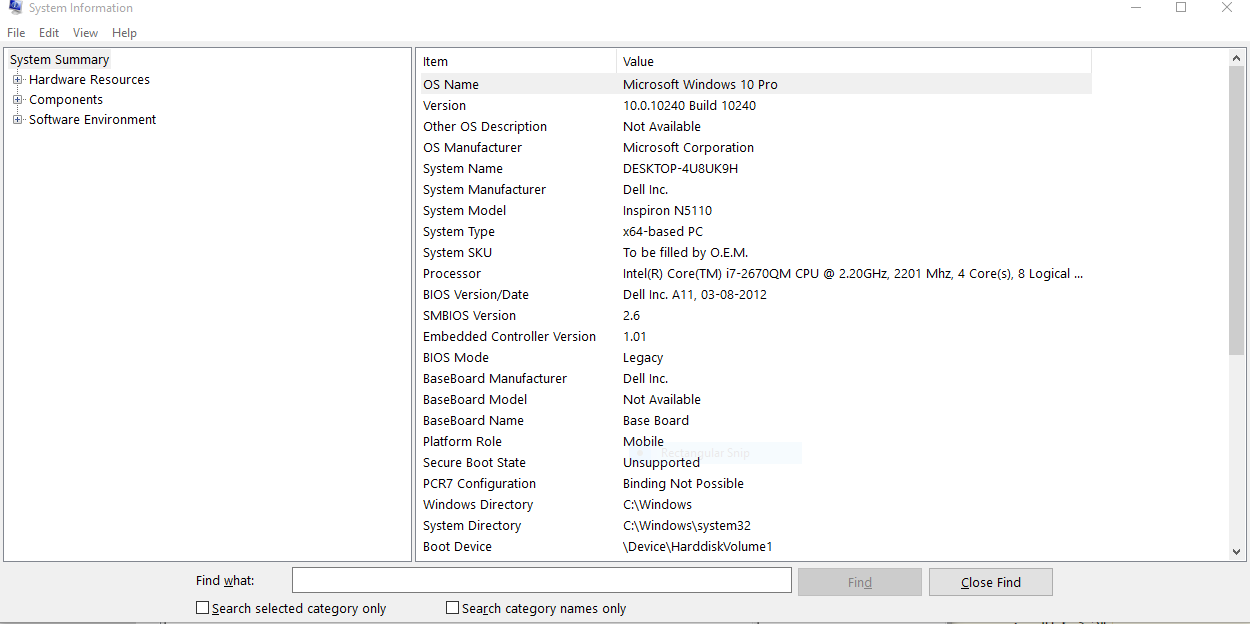Open the Edit menu
Viewport: 1250px width, 624px height.
[x=49, y=33]
